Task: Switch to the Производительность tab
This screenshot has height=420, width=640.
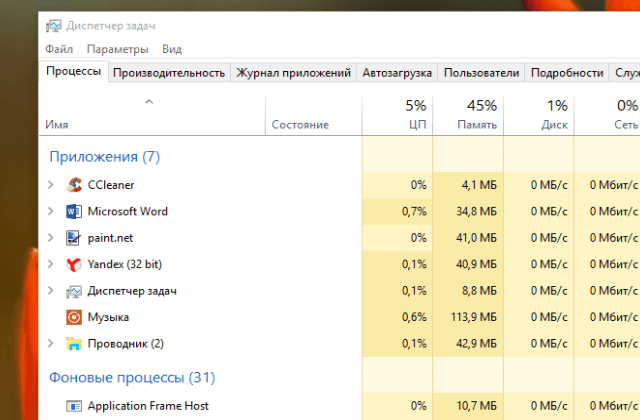Action: pyautogui.click(x=168, y=73)
